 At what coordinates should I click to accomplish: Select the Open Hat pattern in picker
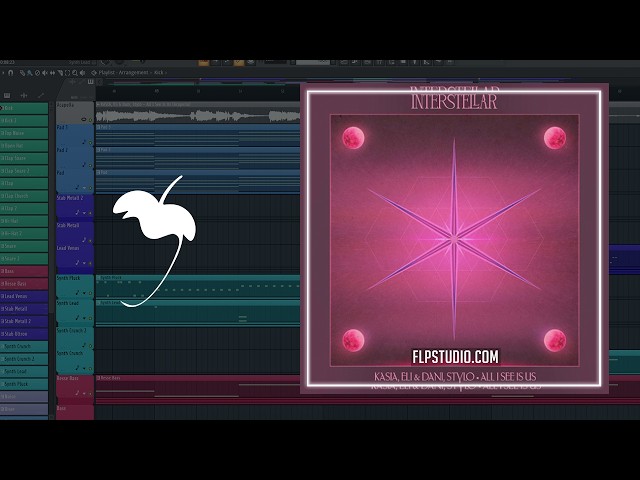tap(24, 146)
